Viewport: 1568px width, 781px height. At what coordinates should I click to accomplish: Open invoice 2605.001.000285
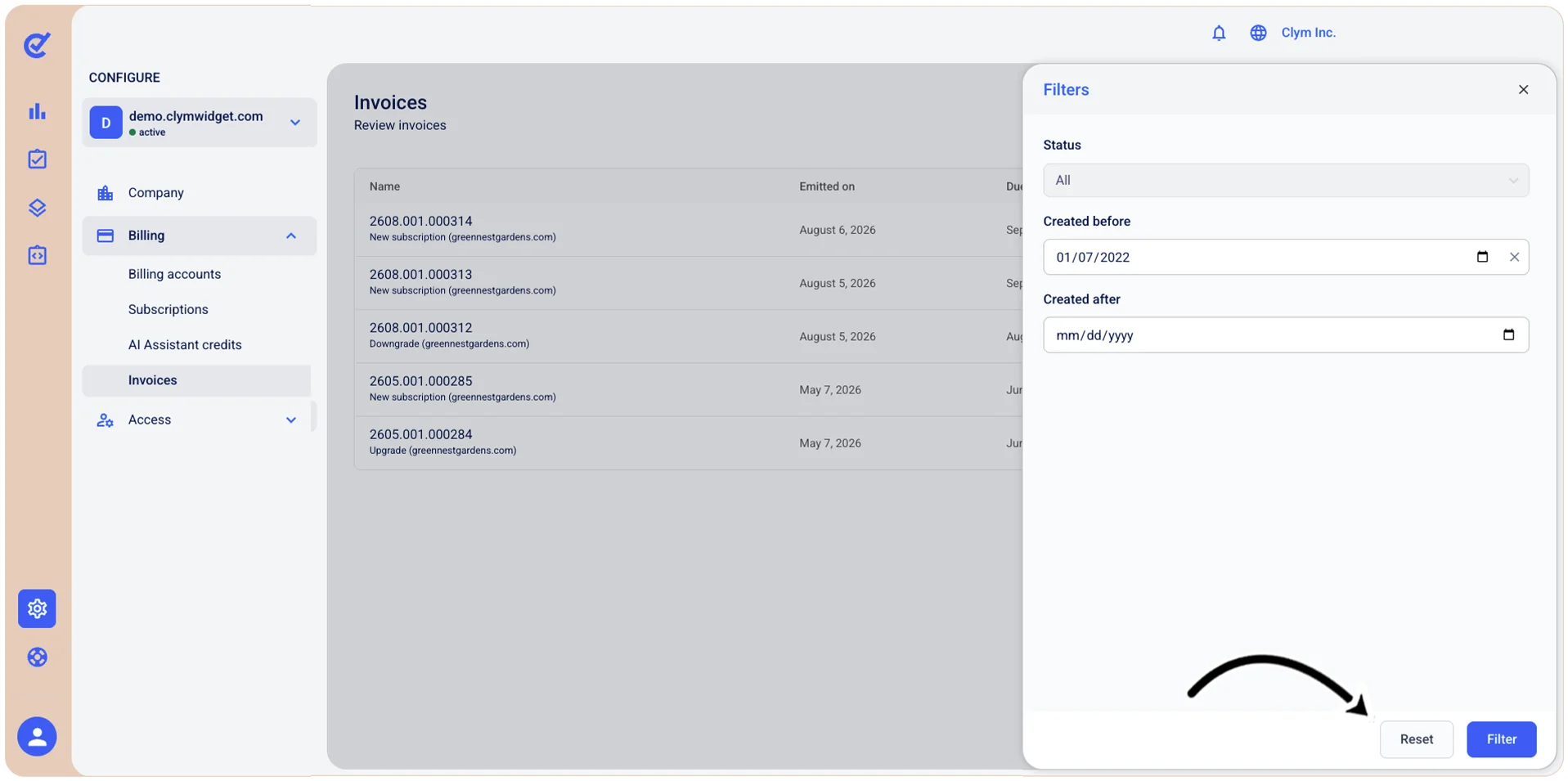pyautogui.click(x=420, y=381)
